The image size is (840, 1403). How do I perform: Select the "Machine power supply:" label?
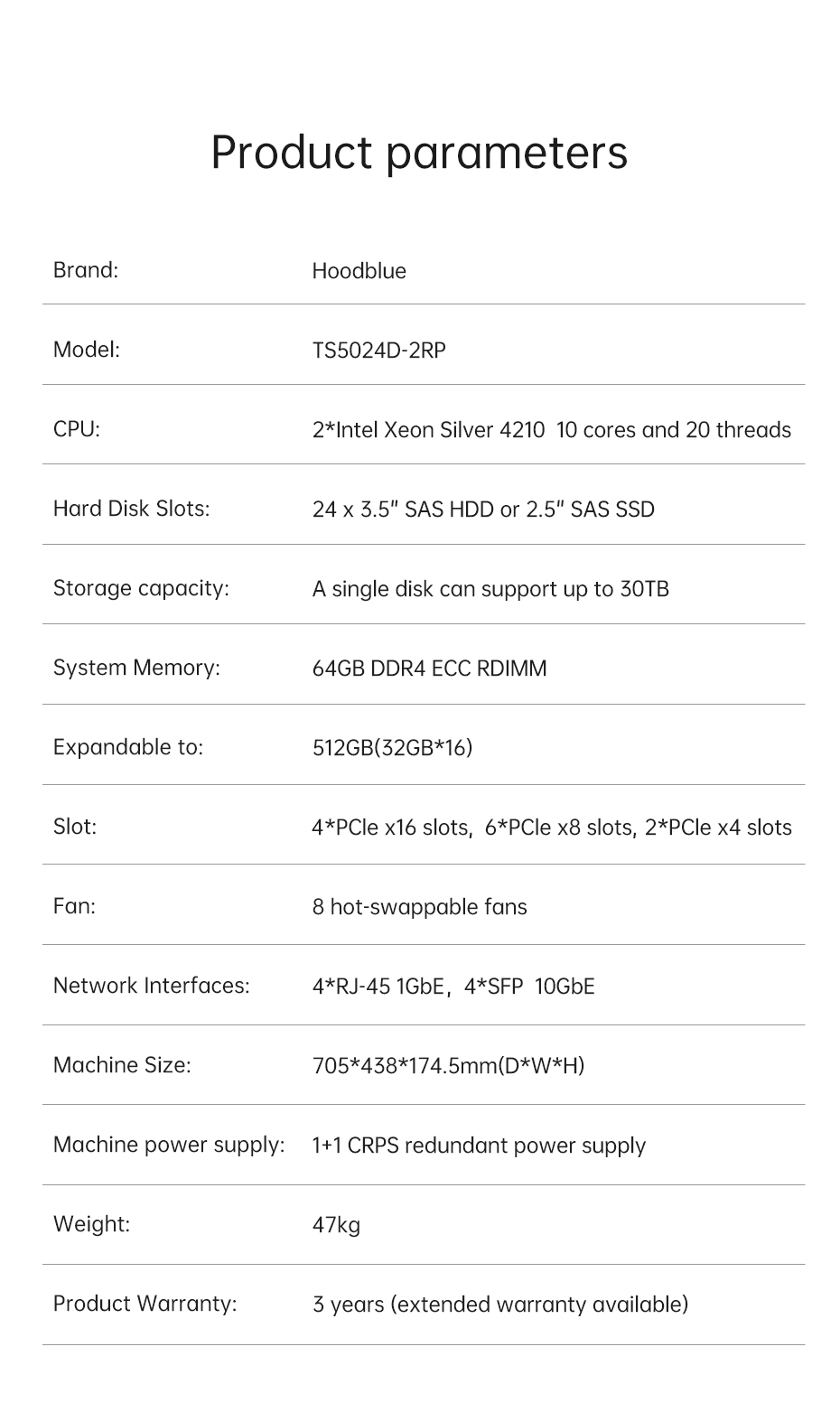click(169, 1145)
